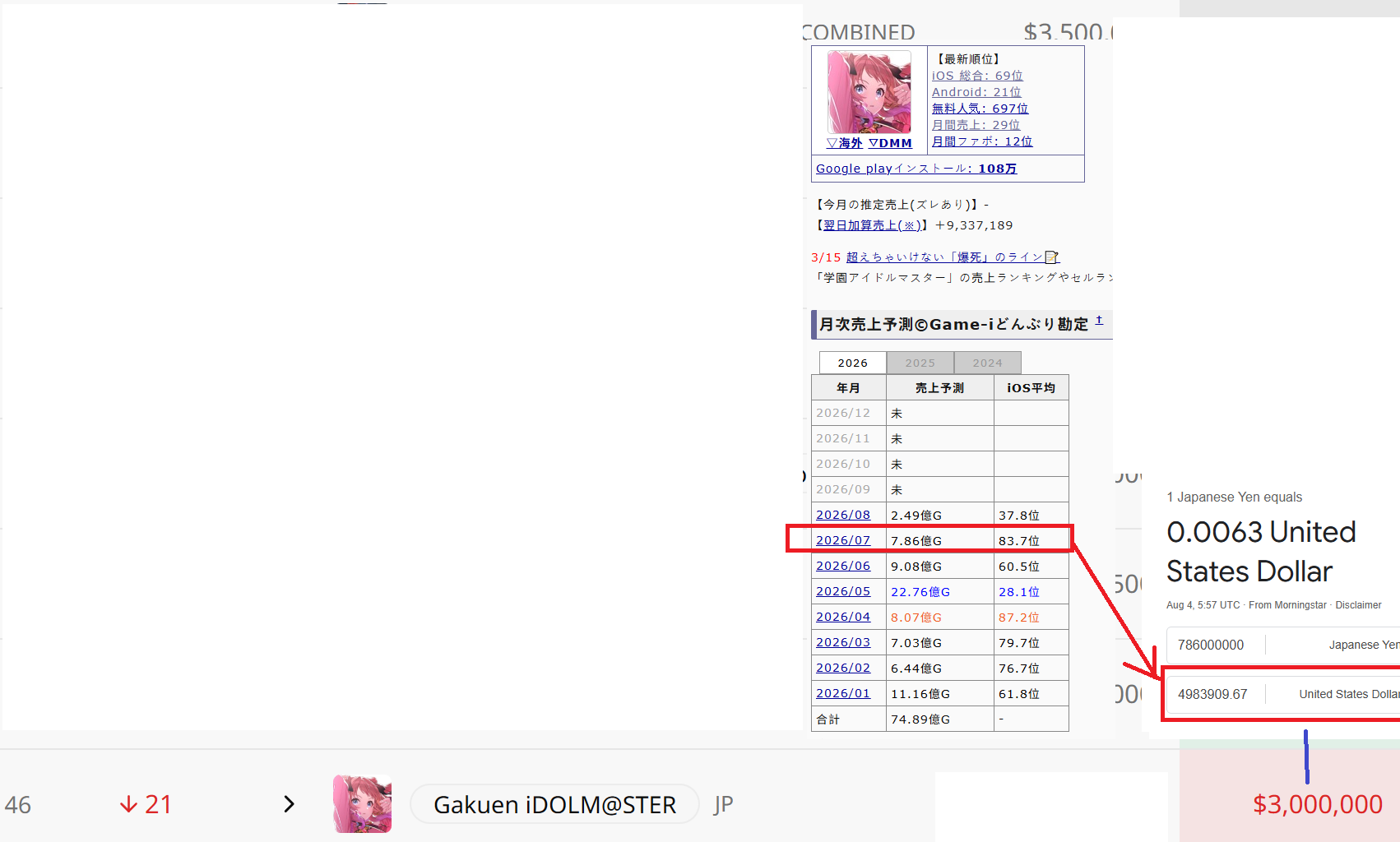Image resolution: width=1400 pixels, height=842 pixels.
Task: Open the 超えちゃいけない「爆死」のライン article link
Action: 945,257
